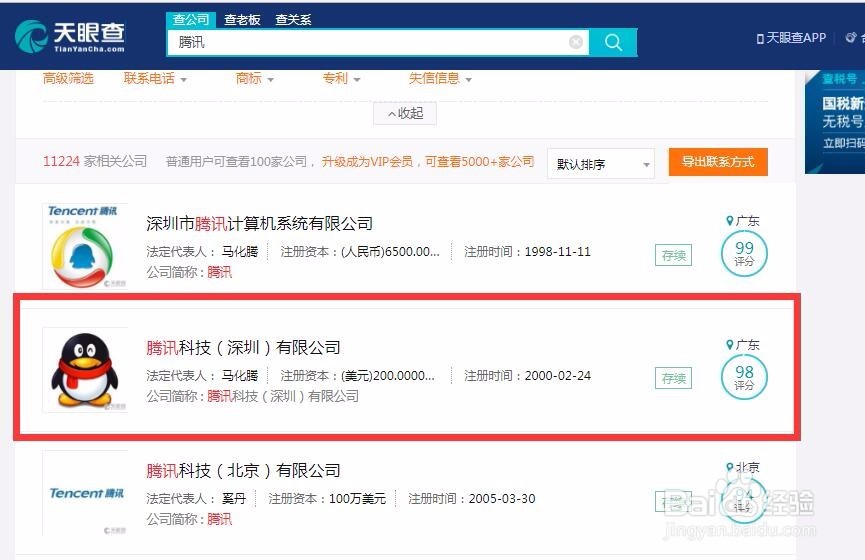The height and width of the screenshot is (560, 865).
Task: Open 腾讯科技（北京）有限公司 company page
Action: tap(243, 471)
